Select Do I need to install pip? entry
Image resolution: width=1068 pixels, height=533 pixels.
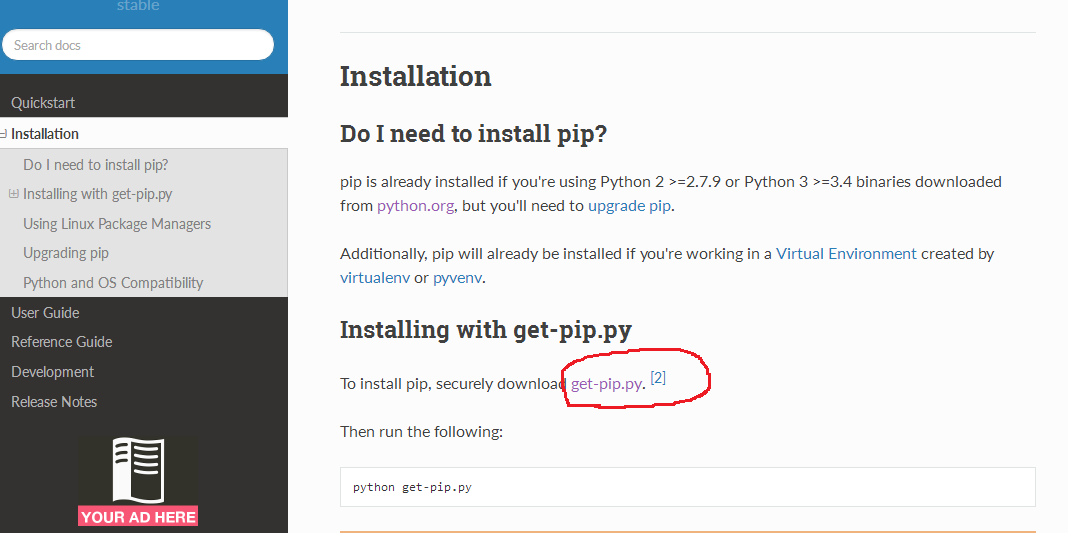95,165
